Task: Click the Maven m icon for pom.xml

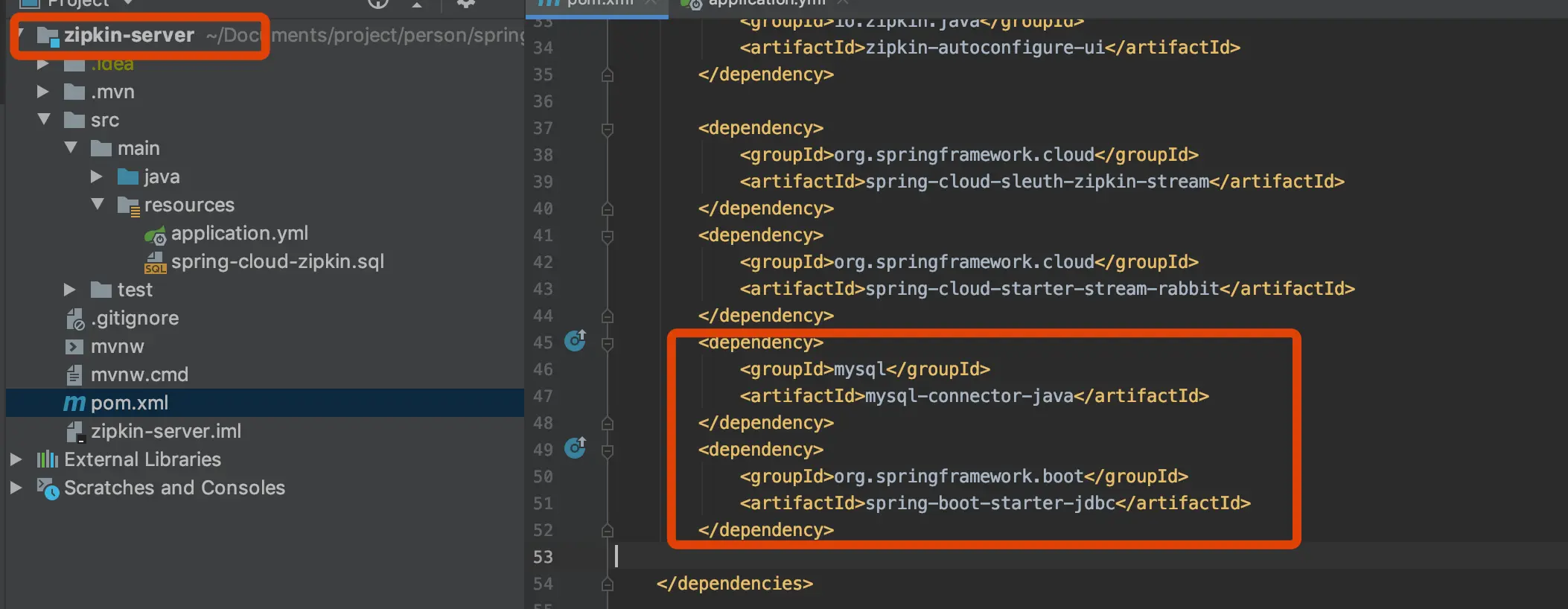Action: [74, 404]
